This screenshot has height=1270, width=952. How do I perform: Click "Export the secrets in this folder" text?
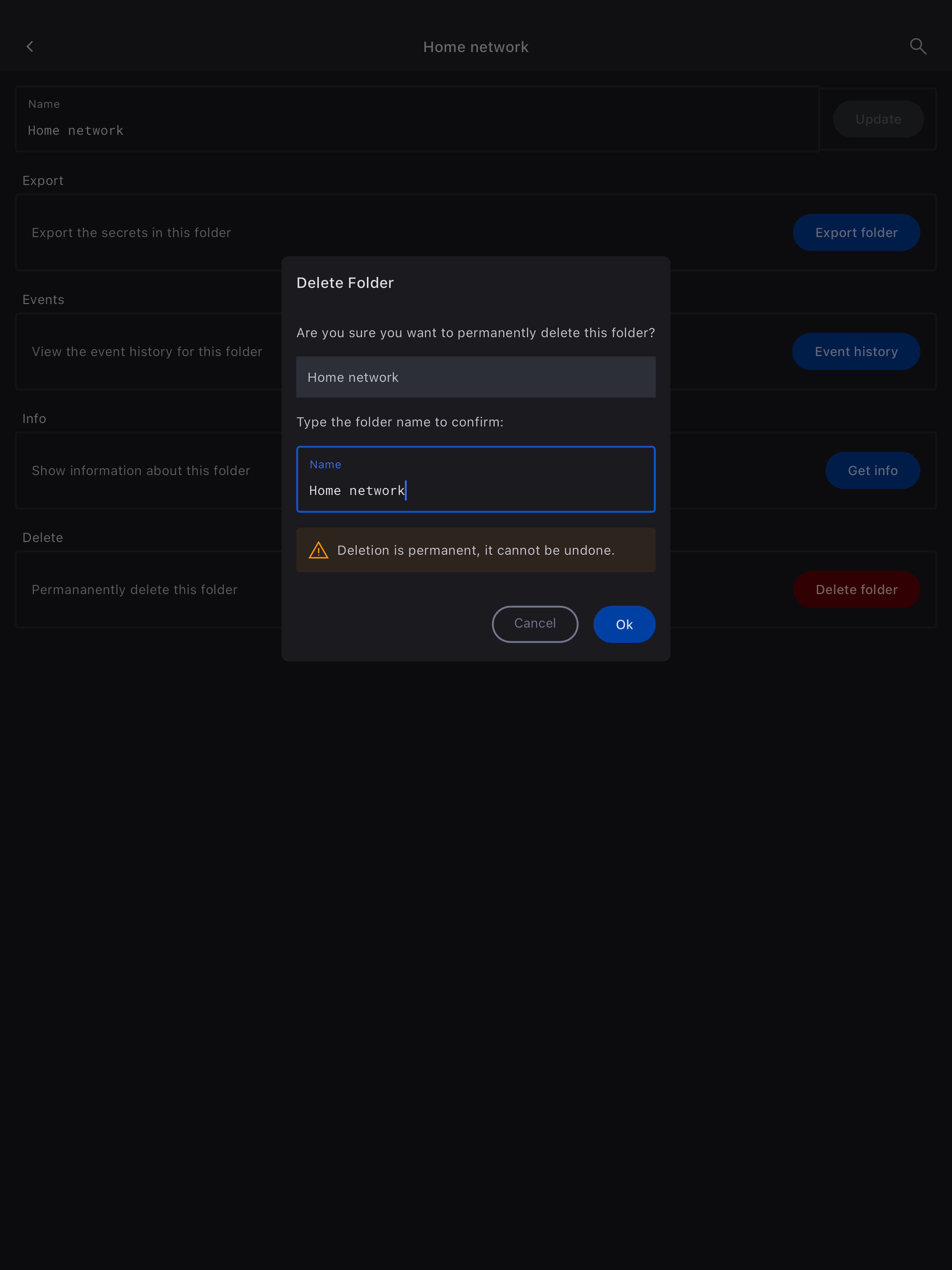[131, 232]
